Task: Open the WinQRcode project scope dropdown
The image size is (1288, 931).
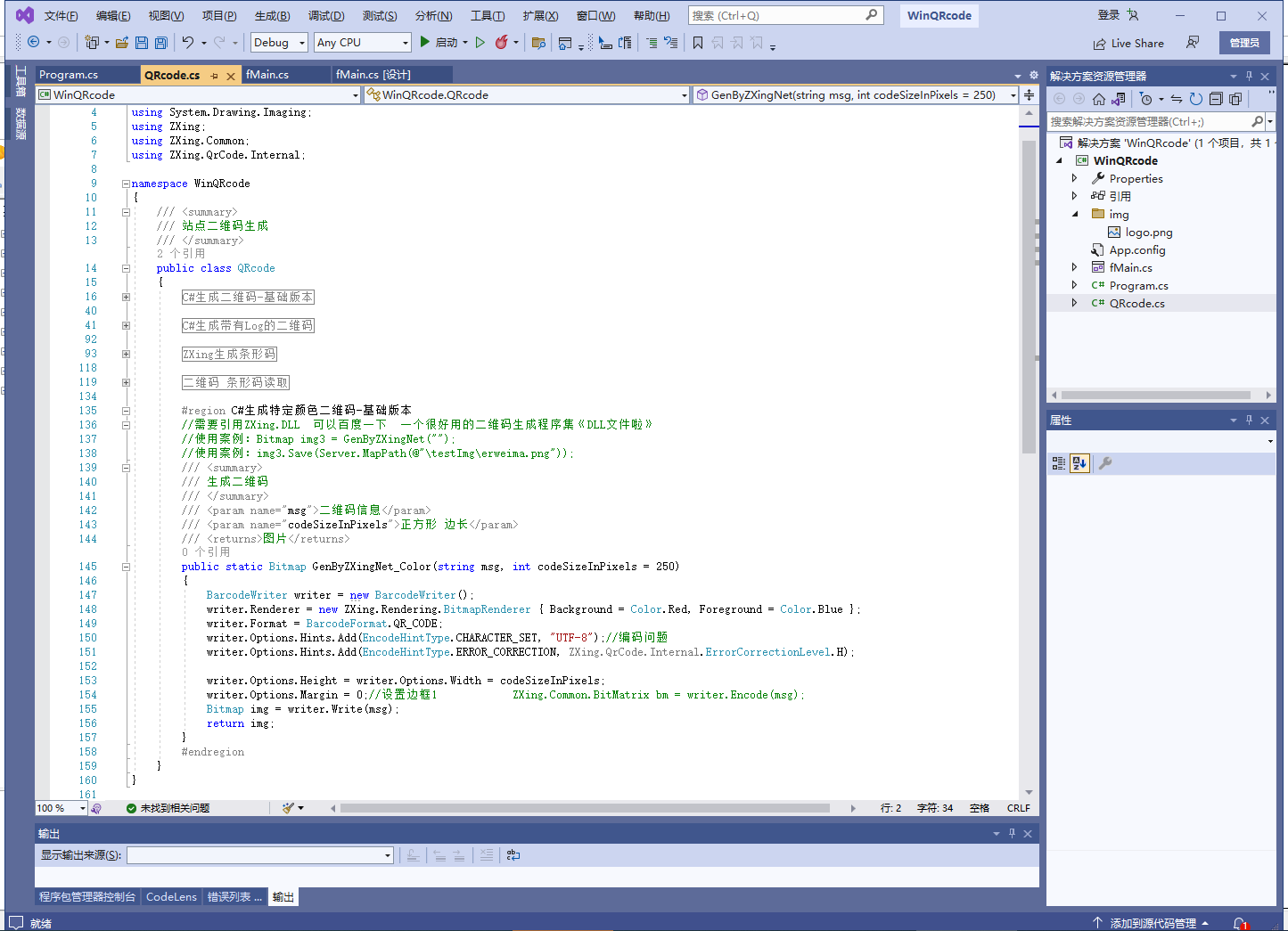Action: [198, 94]
